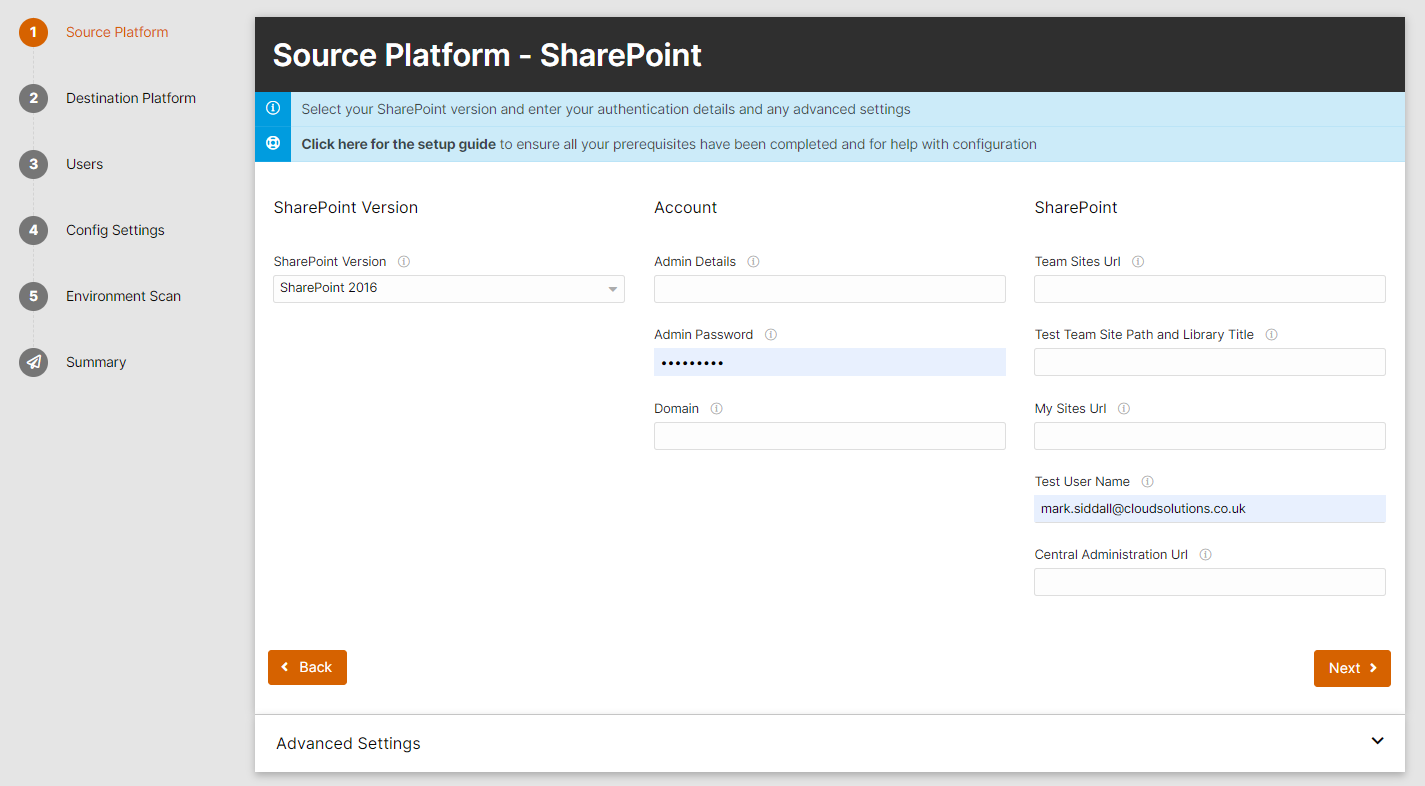Click Test Team Site Path and Library Title field
The width and height of the screenshot is (1425, 786).
pos(1210,362)
